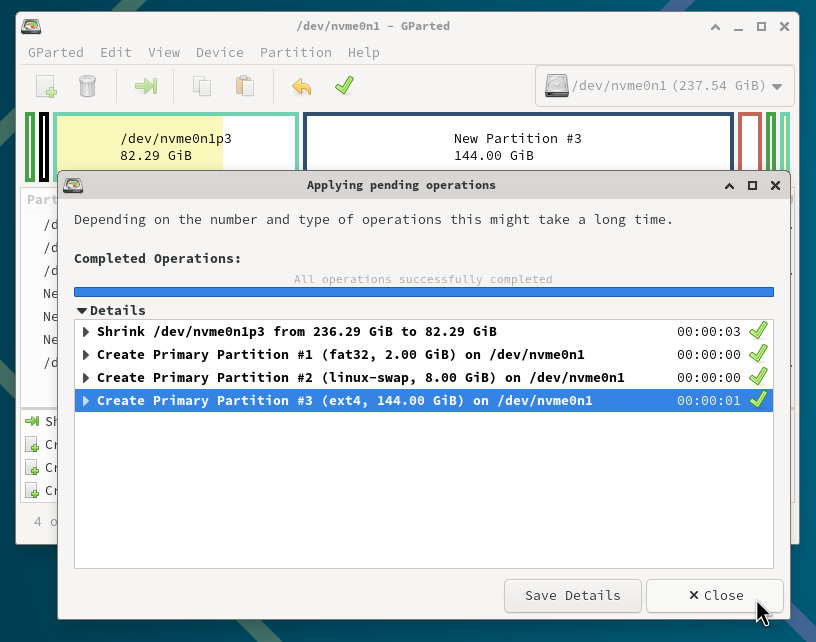
Task: Click the hard disk icon in device selector
Action: tap(556, 85)
